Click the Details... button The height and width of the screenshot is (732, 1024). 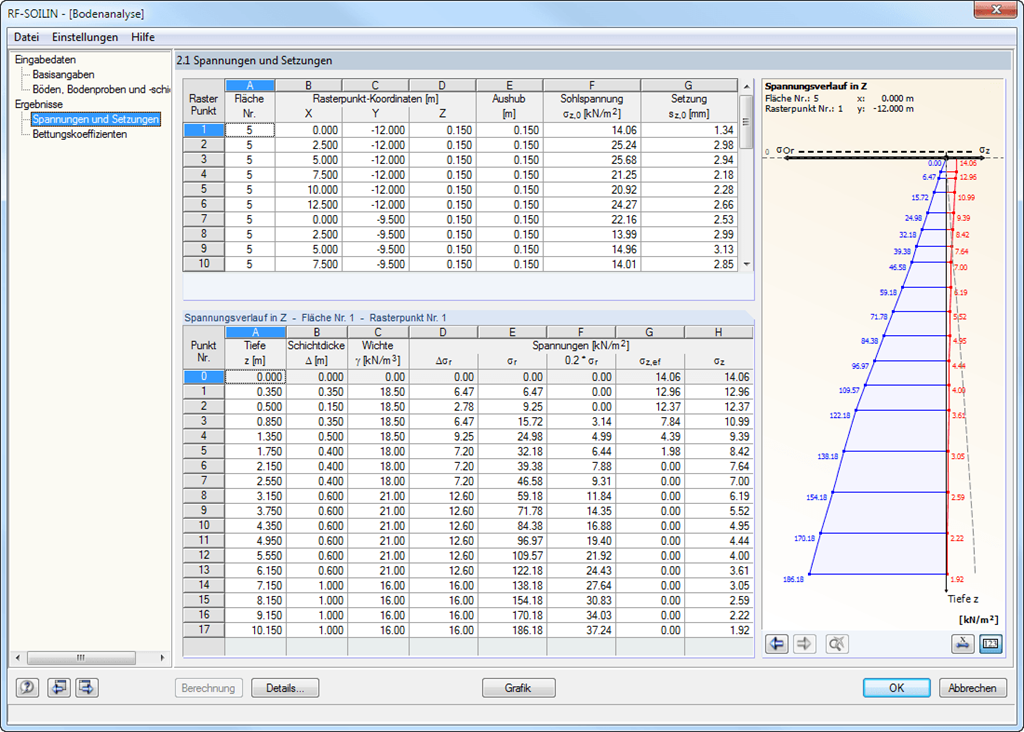[285, 688]
